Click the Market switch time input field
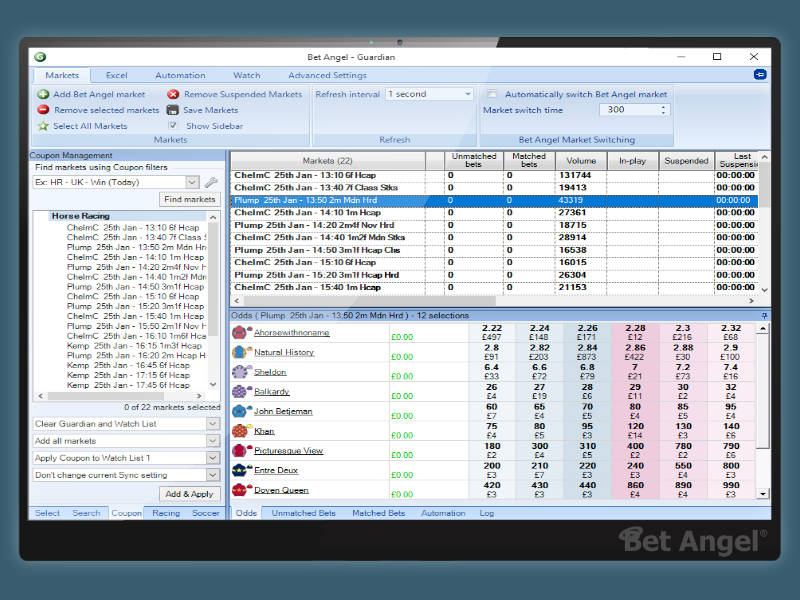This screenshot has height=600, width=800. point(629,110)
